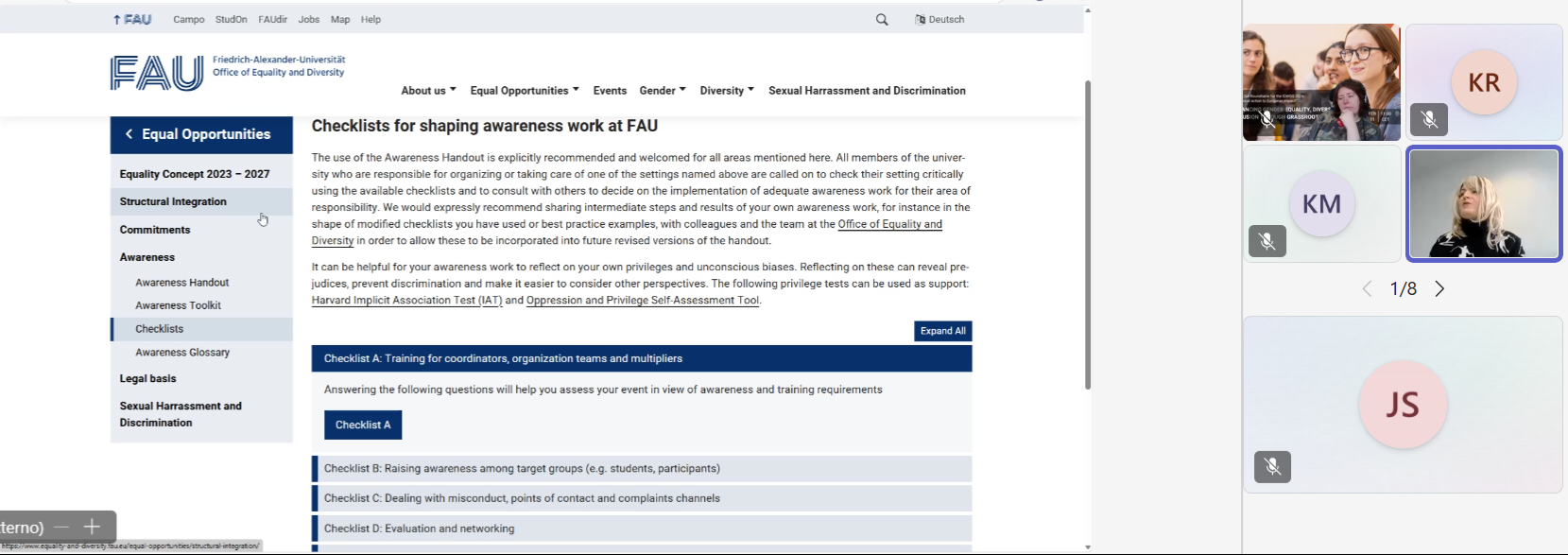Image resolution: width=1568 pixels, height=555 pixels.
Task: Open the Harvard Implicit Association Test link
Action: coord(406,301)
